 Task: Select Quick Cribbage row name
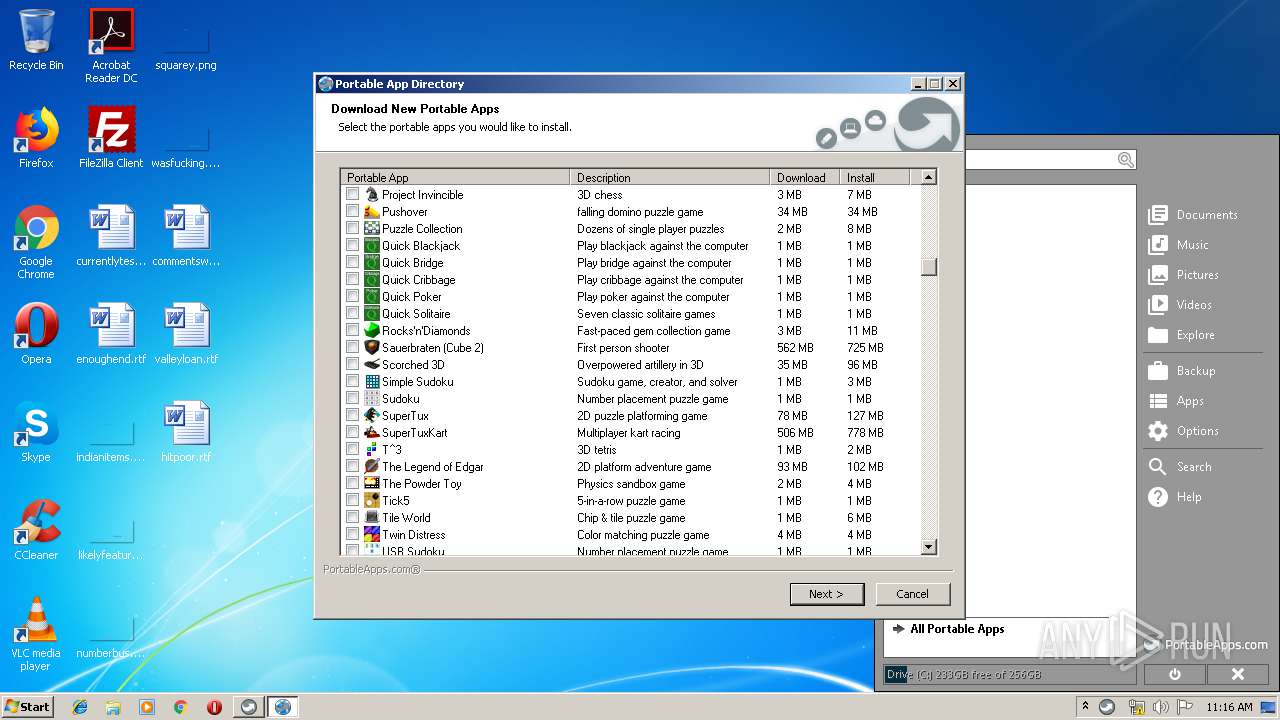coord(418,280)
